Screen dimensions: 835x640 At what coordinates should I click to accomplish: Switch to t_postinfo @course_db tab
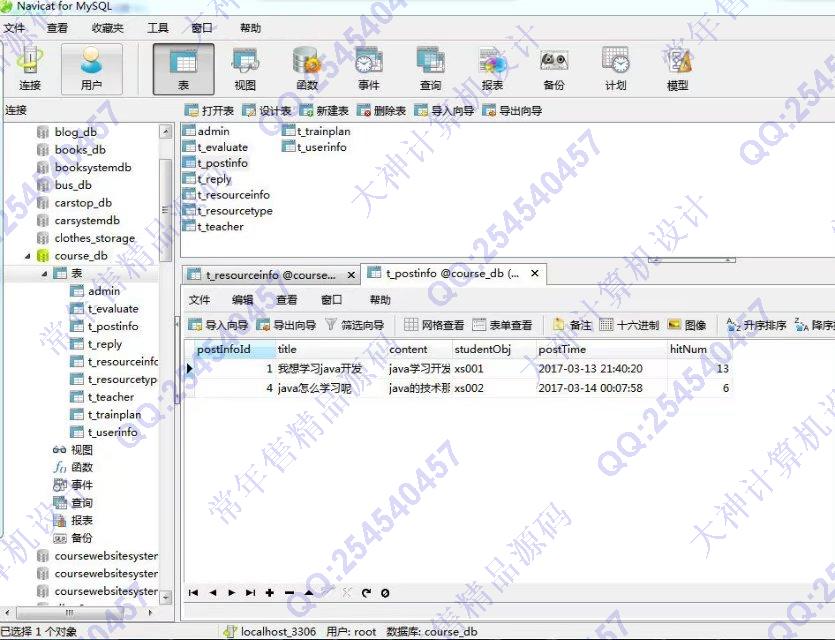453,273
